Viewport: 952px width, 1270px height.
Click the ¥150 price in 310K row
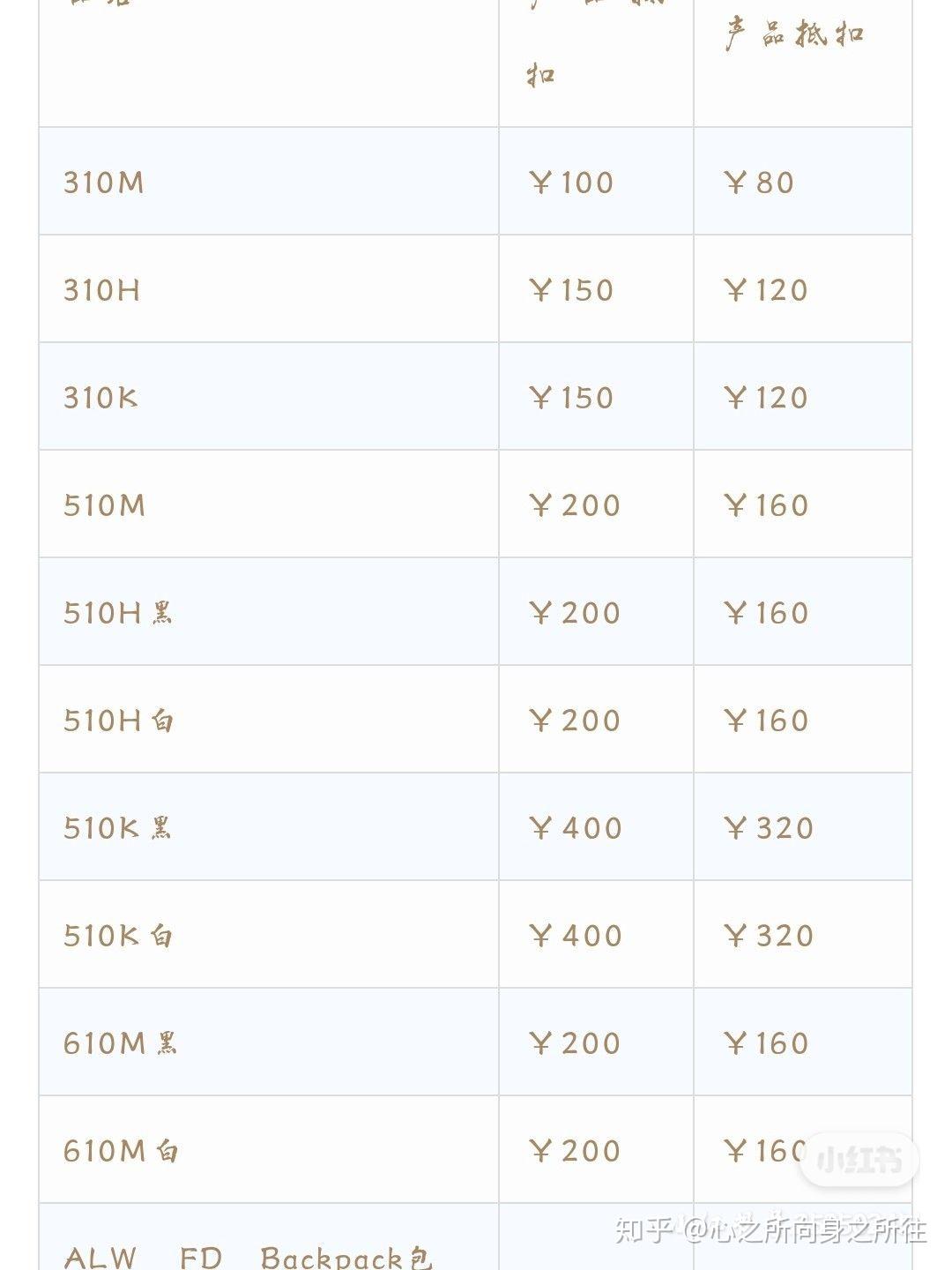(571, 398)
